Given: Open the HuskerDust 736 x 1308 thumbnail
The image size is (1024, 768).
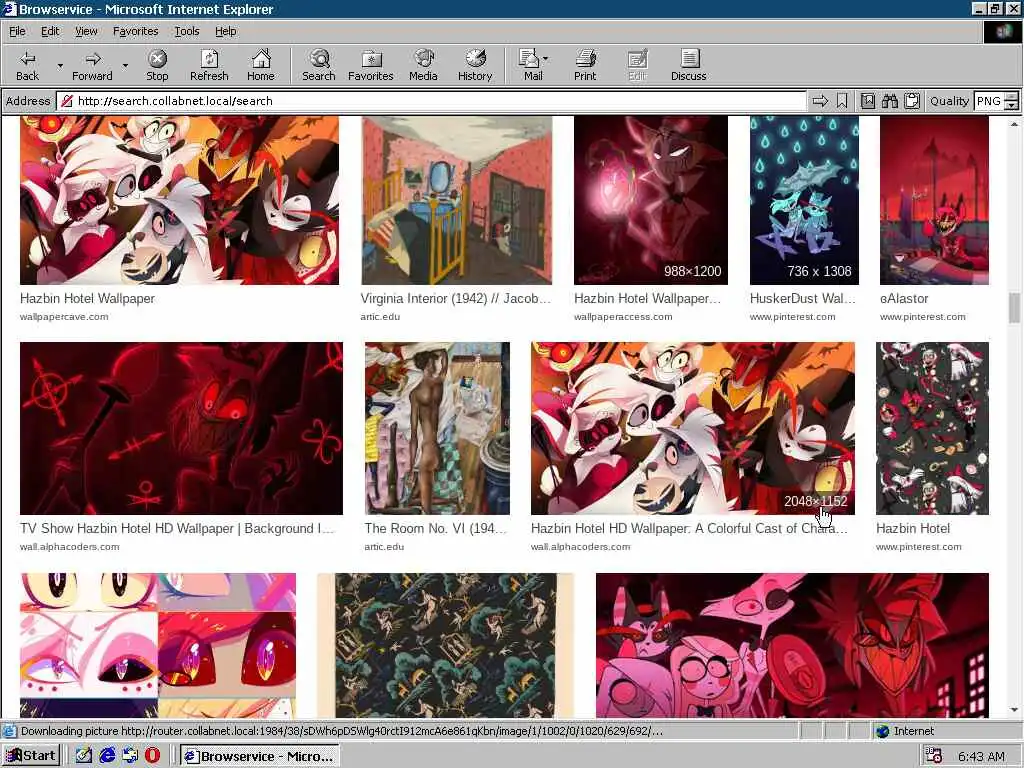Looking at the screenshot, I should tap(804, 200).
